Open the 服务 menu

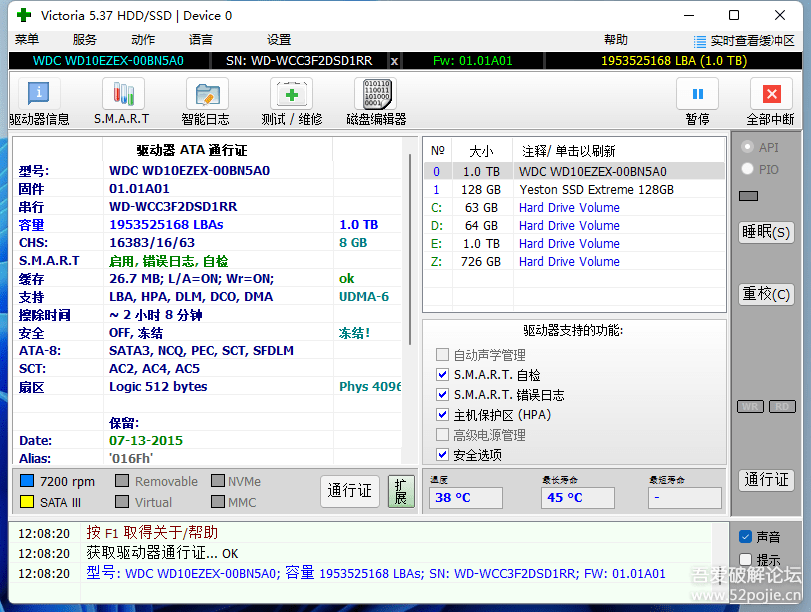point(85,40)
